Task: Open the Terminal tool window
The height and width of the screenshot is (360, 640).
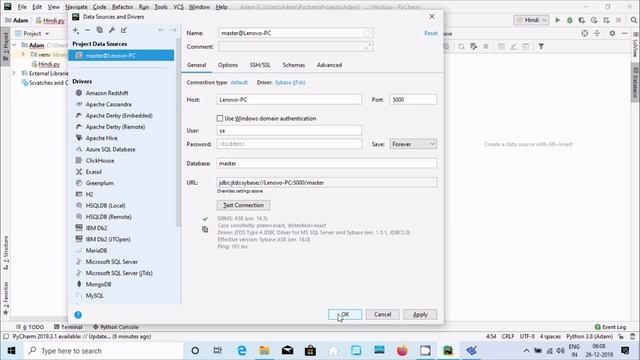Action: pos(68,327)
